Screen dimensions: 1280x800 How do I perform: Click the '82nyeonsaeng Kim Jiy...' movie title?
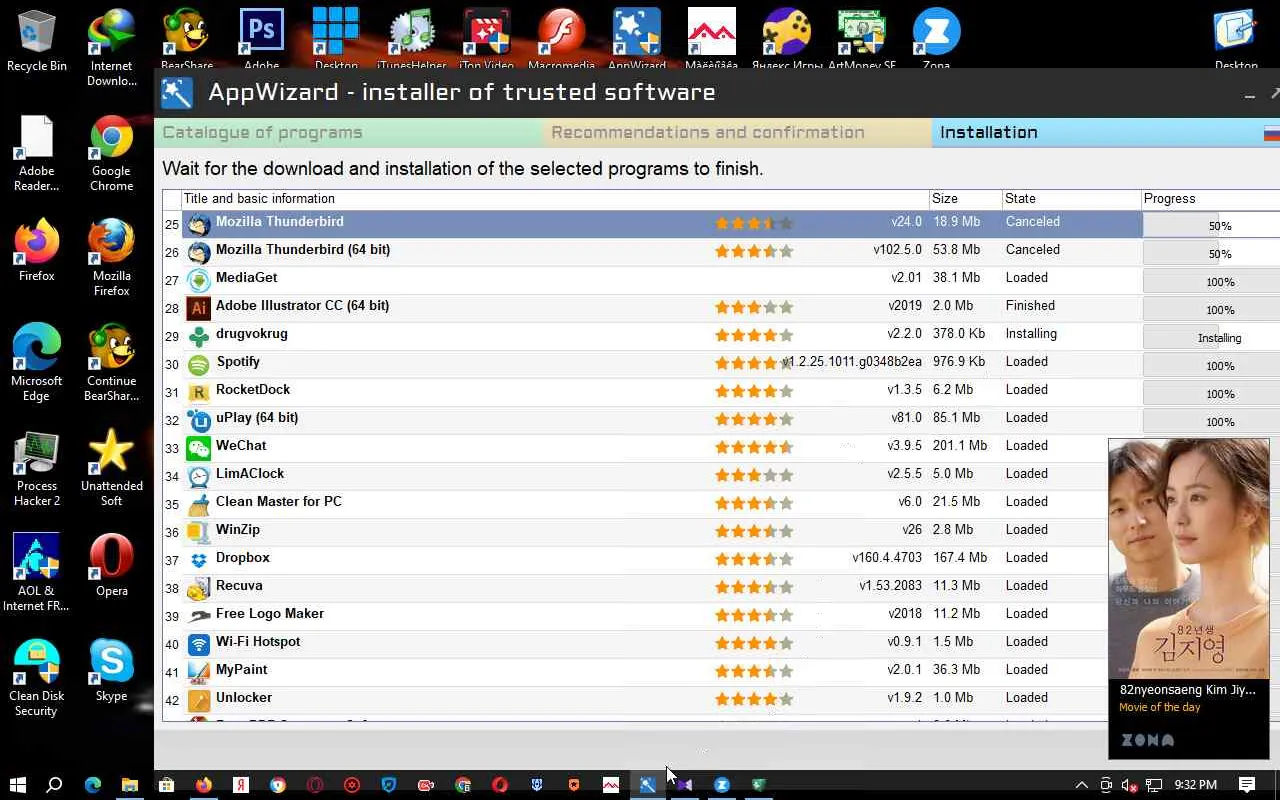pos(1188,690)
